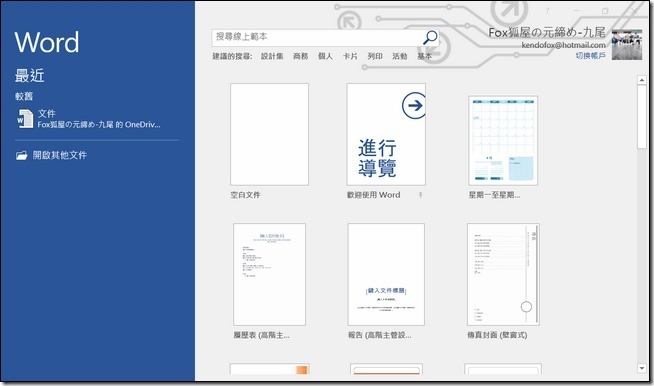Open the recent Word document icon
The height and width of the screenshot is (386, 654).
pos(25,119)
